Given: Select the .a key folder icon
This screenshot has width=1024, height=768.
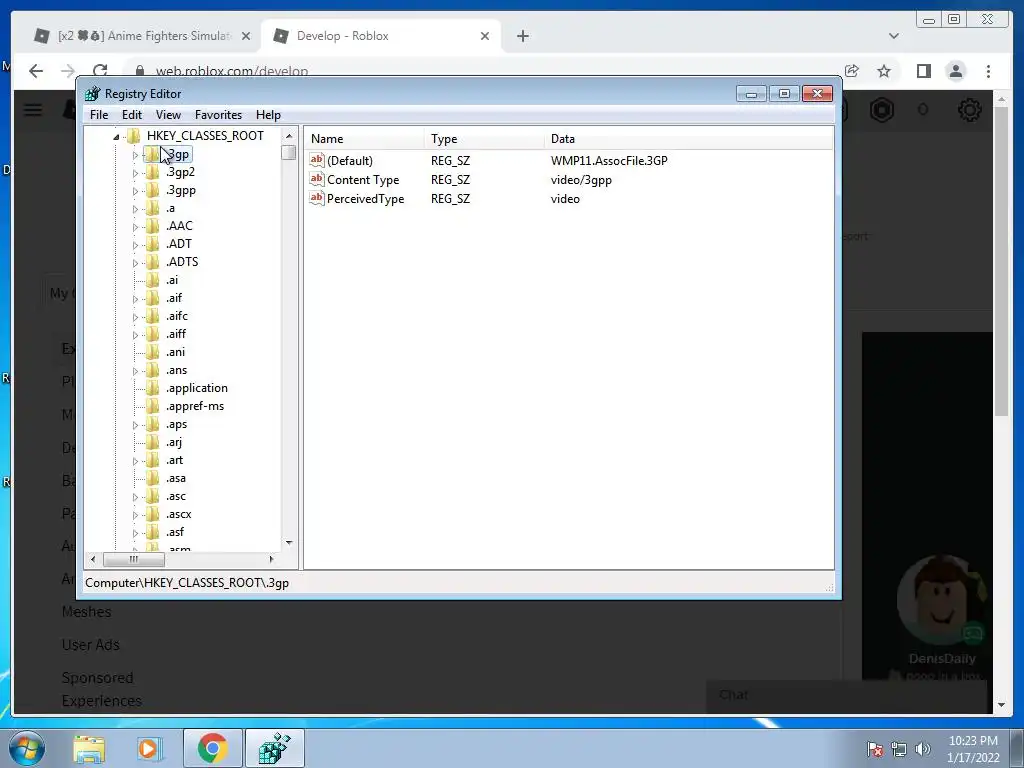Looking at the screenshot, I should [x=153, y=208].
